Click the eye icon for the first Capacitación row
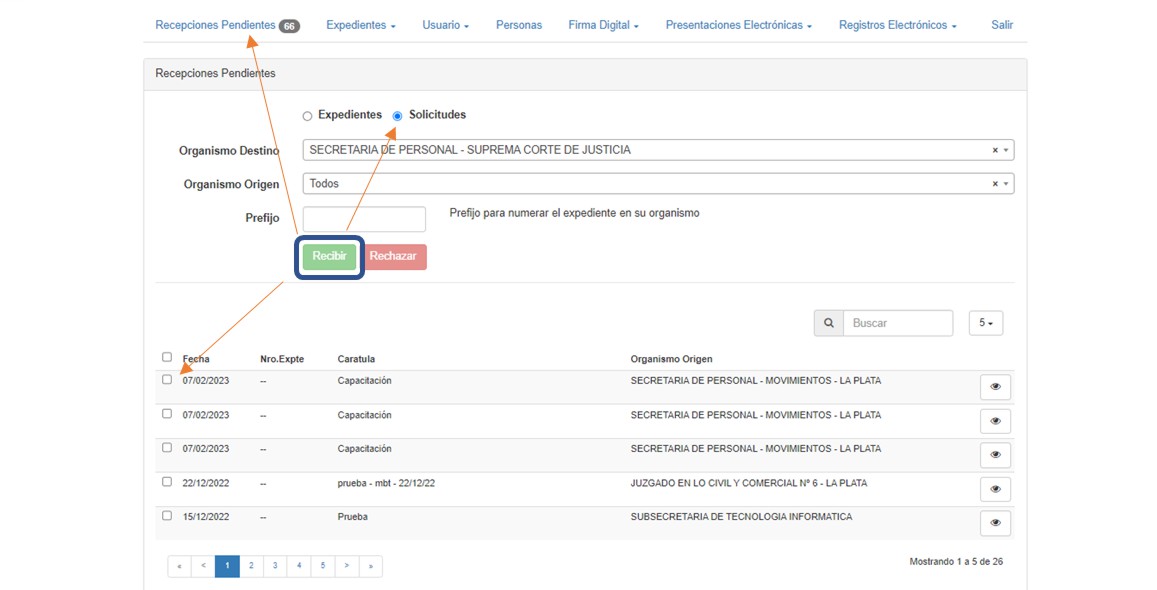Screen dimensions: 1157x590 [x=995, y=387]
